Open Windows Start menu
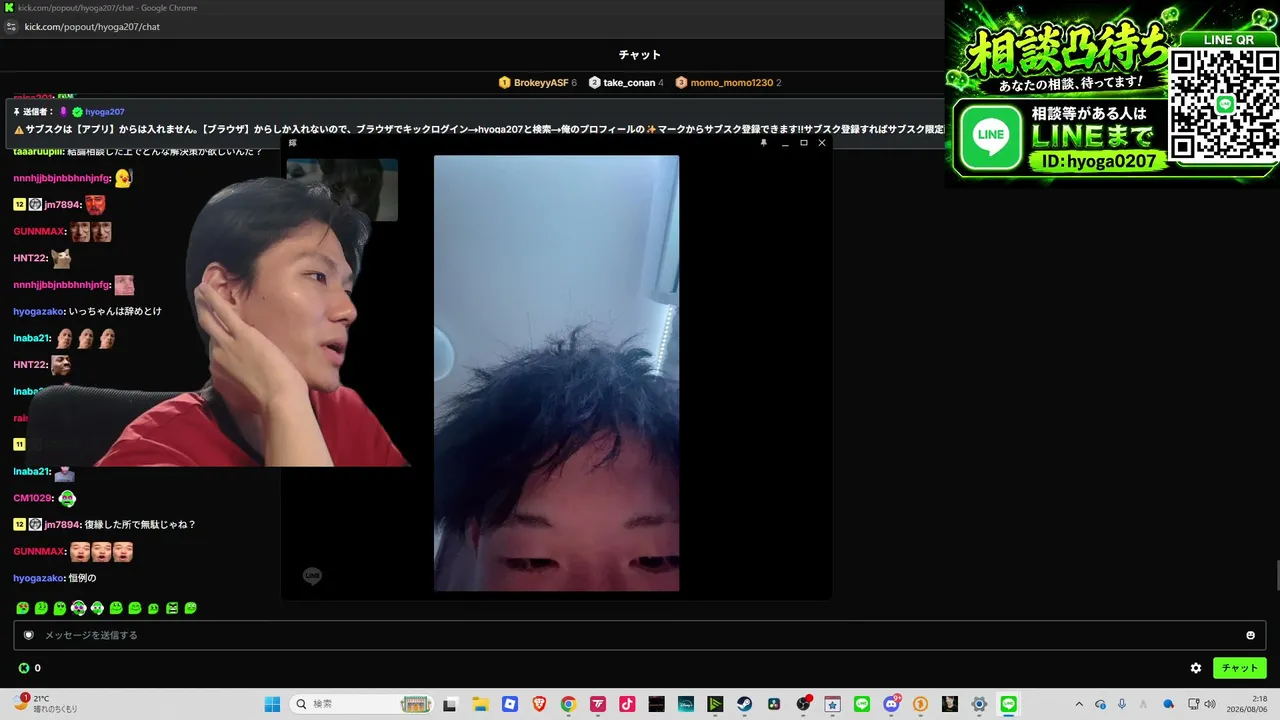This screenshot has width=1280, height=720. tap(272, 704)
